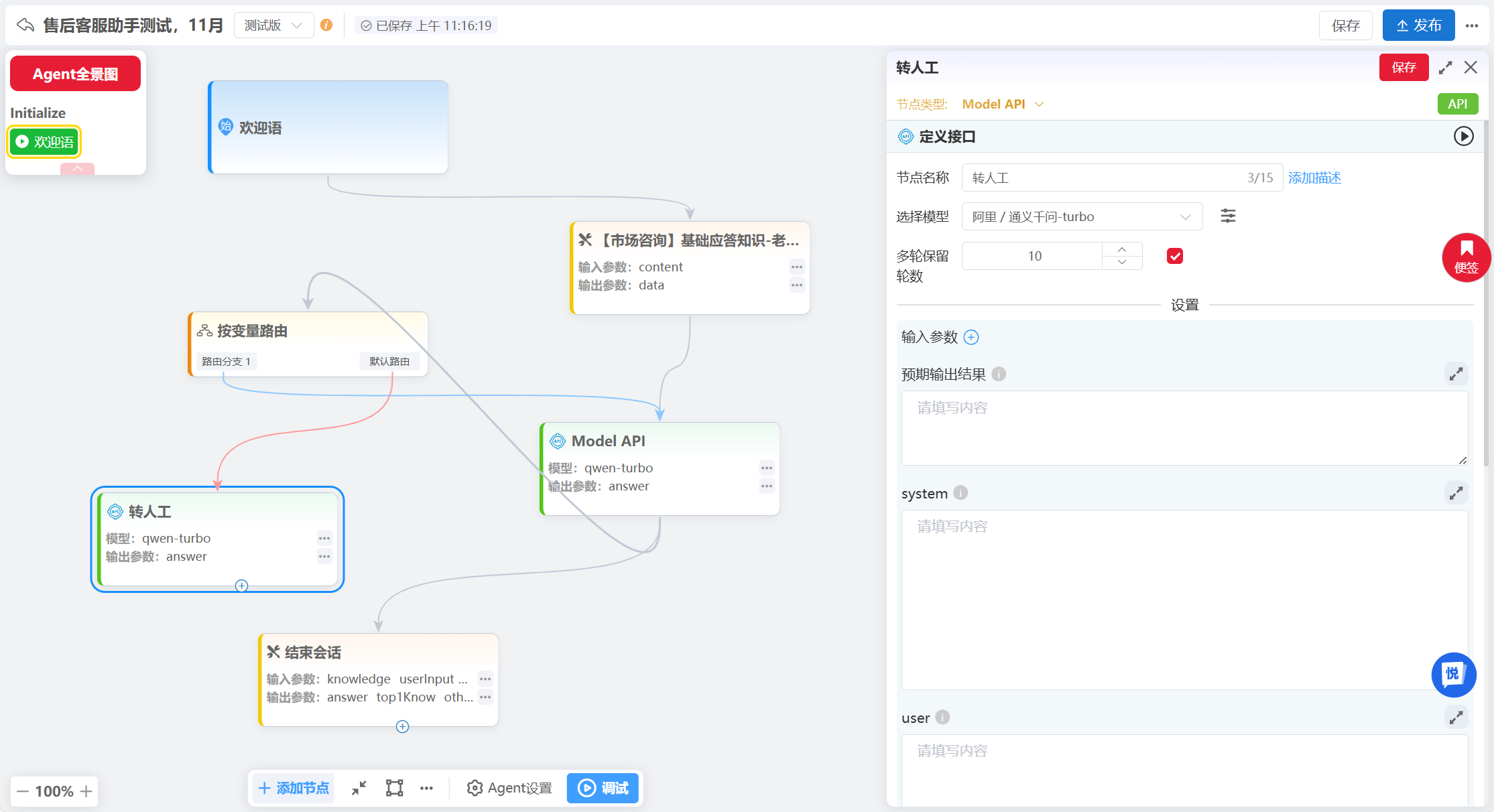This screenshot has height=812, width=1494.
Task: Click the 添加描述 link
Action: [1314, 178]
